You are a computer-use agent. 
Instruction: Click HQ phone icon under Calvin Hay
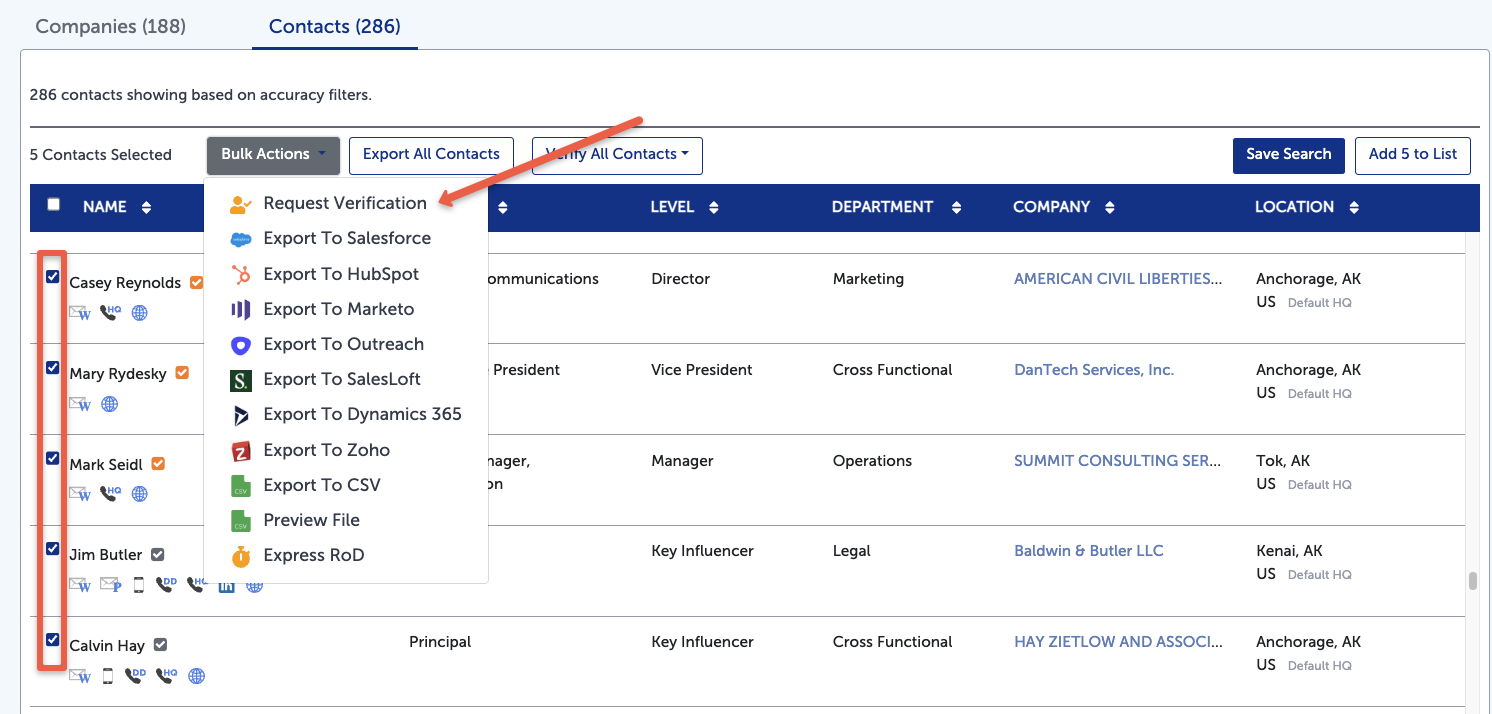click(x=166, y=675)
